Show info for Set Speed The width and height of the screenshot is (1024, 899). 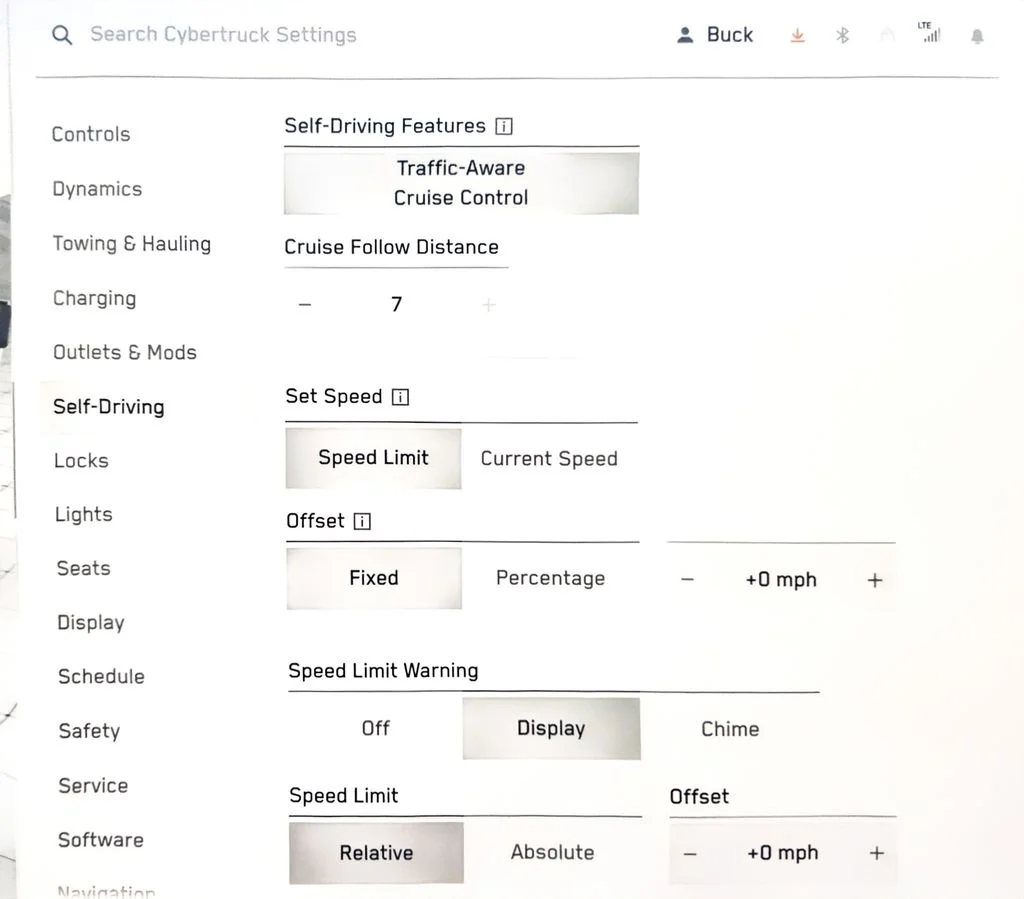tap(400, 397)
